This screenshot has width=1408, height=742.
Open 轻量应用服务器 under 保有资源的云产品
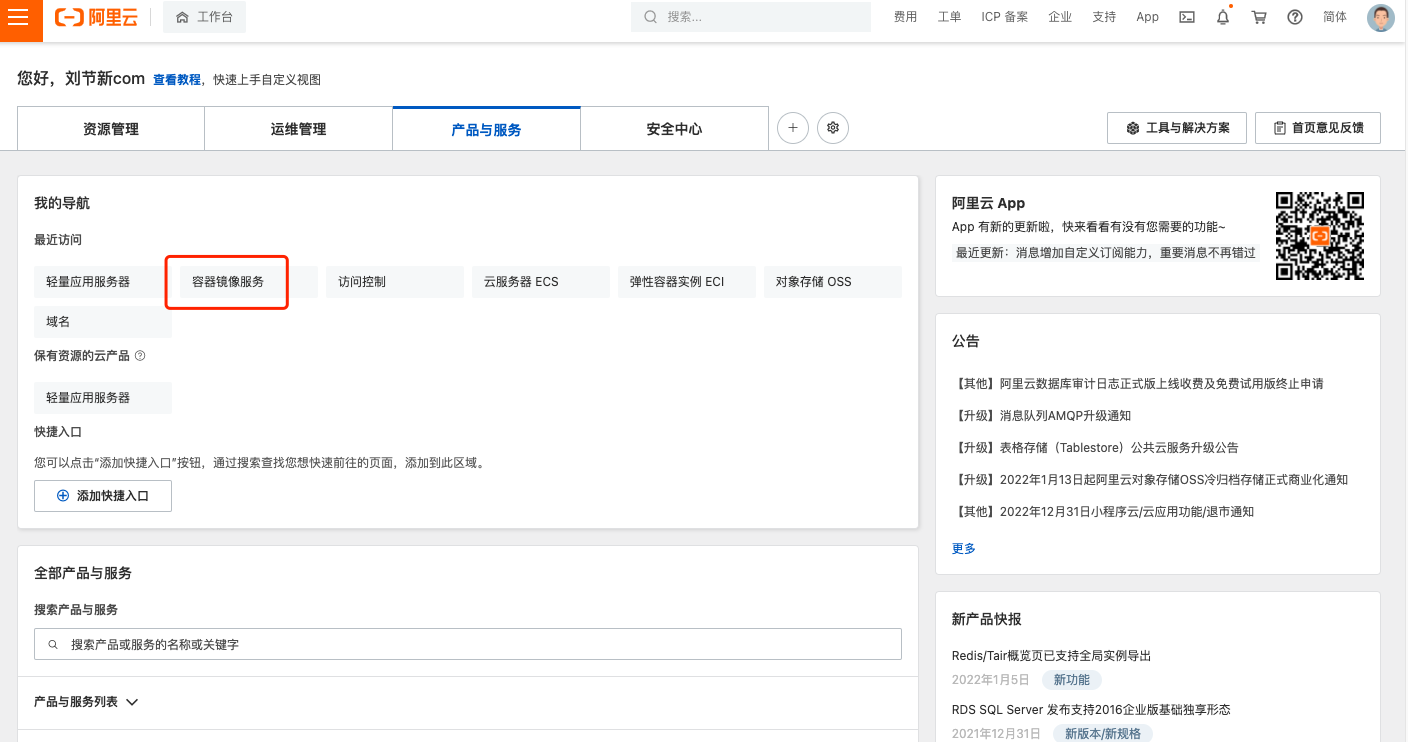(x=103, y=398)
